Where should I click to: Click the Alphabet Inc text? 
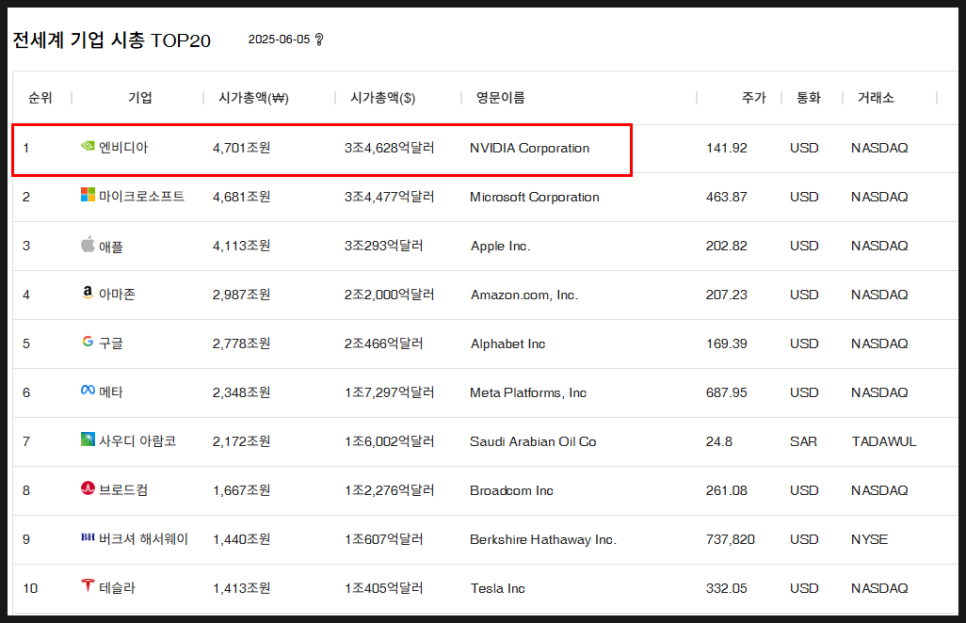click(508, 344)
